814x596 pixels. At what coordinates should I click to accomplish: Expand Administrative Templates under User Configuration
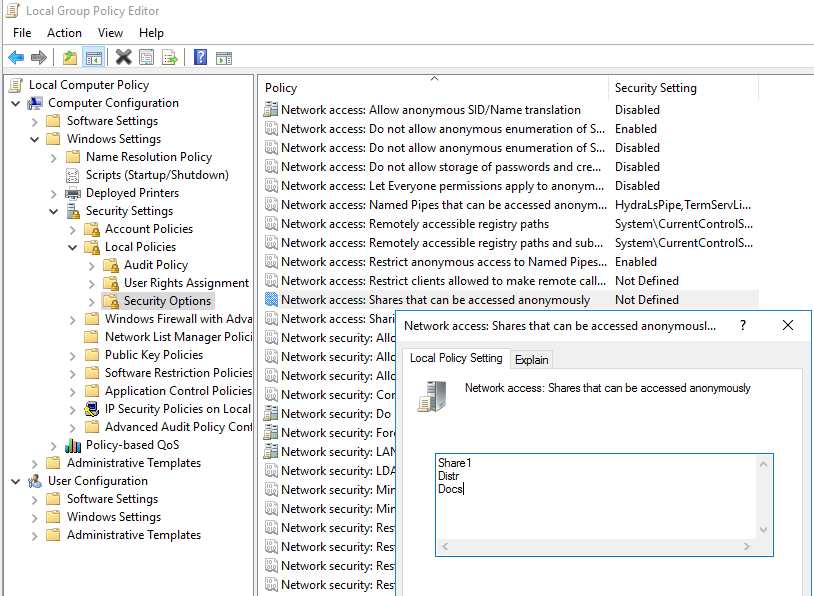(35, 535)
